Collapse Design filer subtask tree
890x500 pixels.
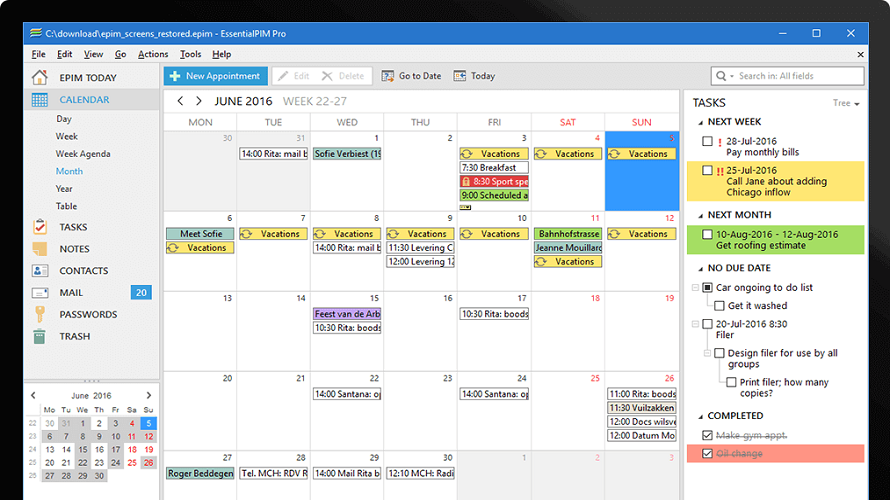pyautogui.click(x=707, y=353)
